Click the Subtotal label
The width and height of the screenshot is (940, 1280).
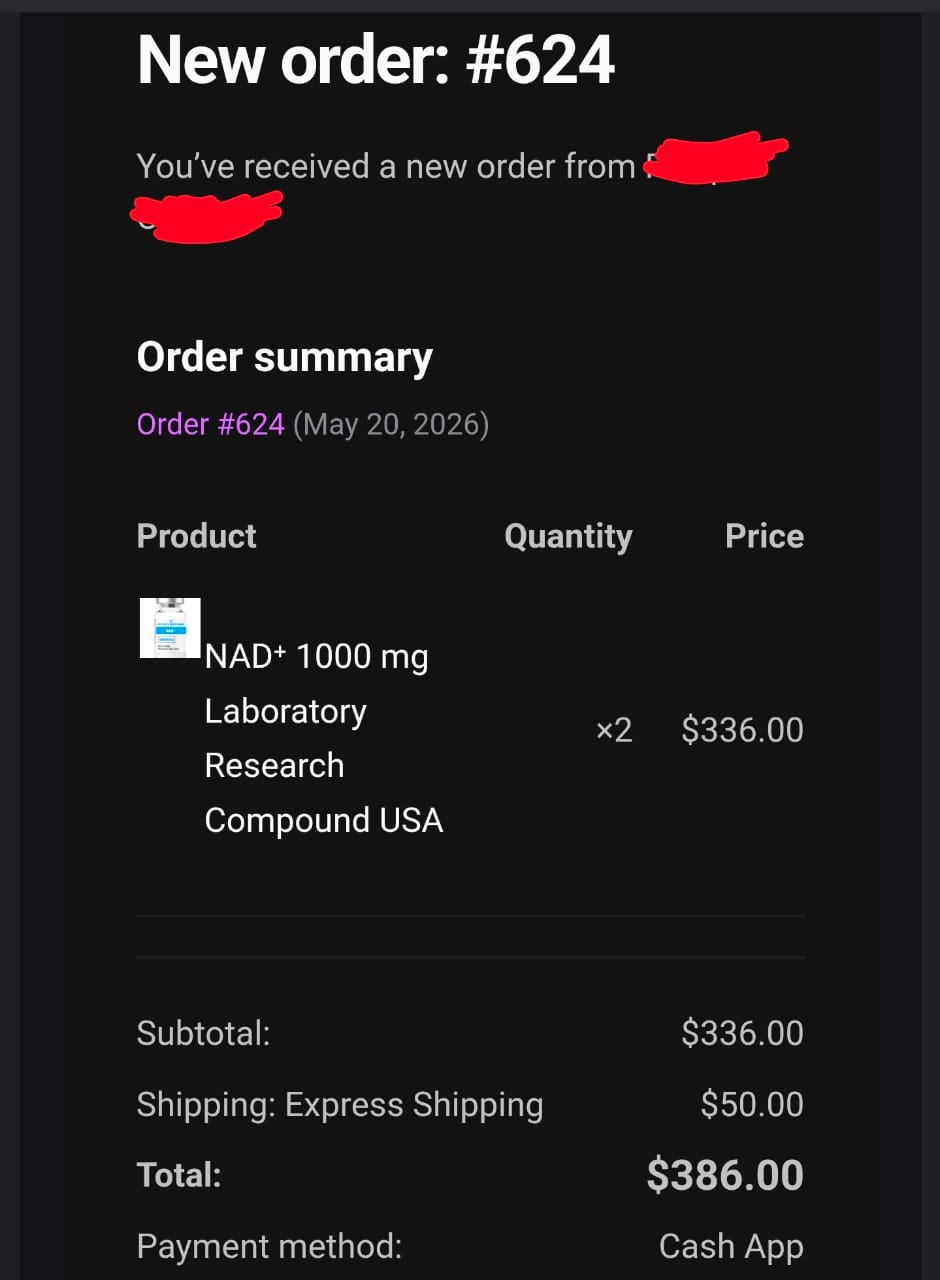tap(203, 1033)
